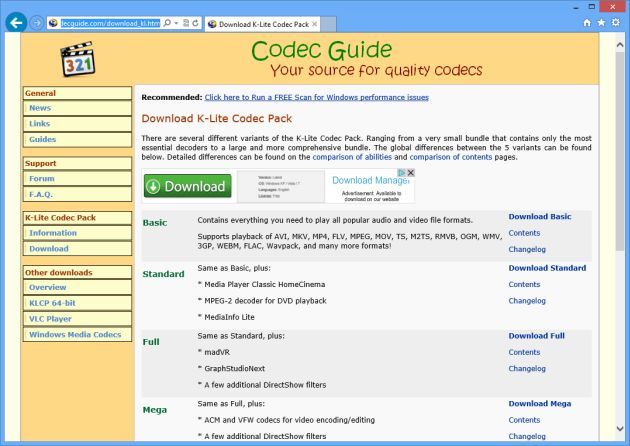Open the comparison of abilities link

[352, 157]
